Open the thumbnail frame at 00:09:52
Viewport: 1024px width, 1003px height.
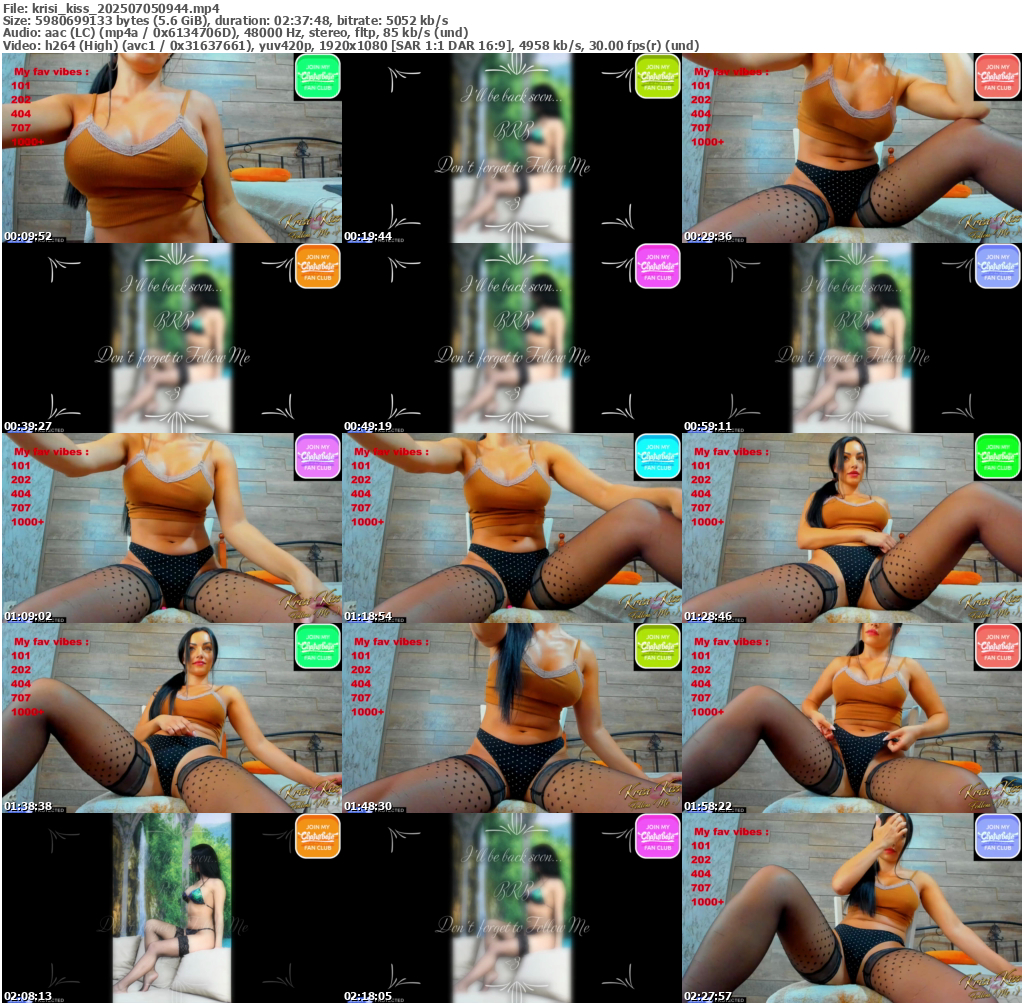coord(172,148)
